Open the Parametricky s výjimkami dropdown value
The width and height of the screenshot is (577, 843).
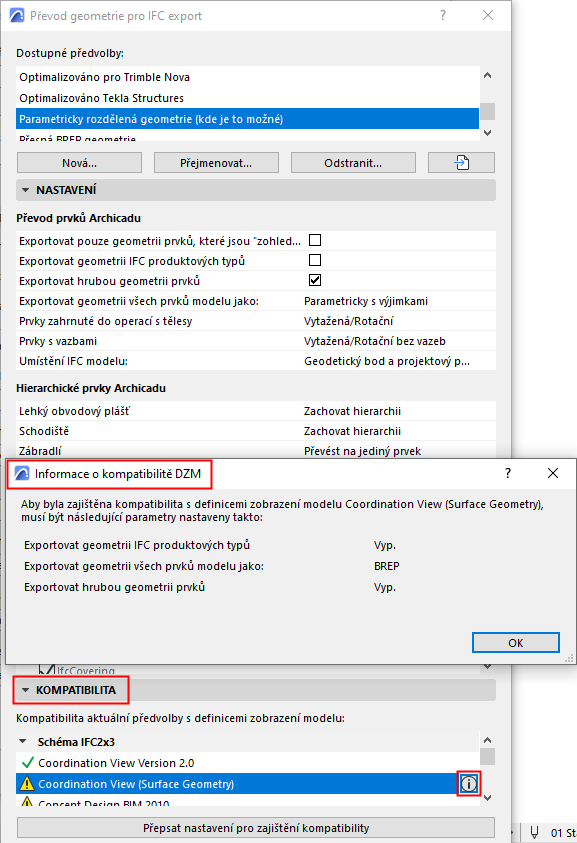coord(366,301)
